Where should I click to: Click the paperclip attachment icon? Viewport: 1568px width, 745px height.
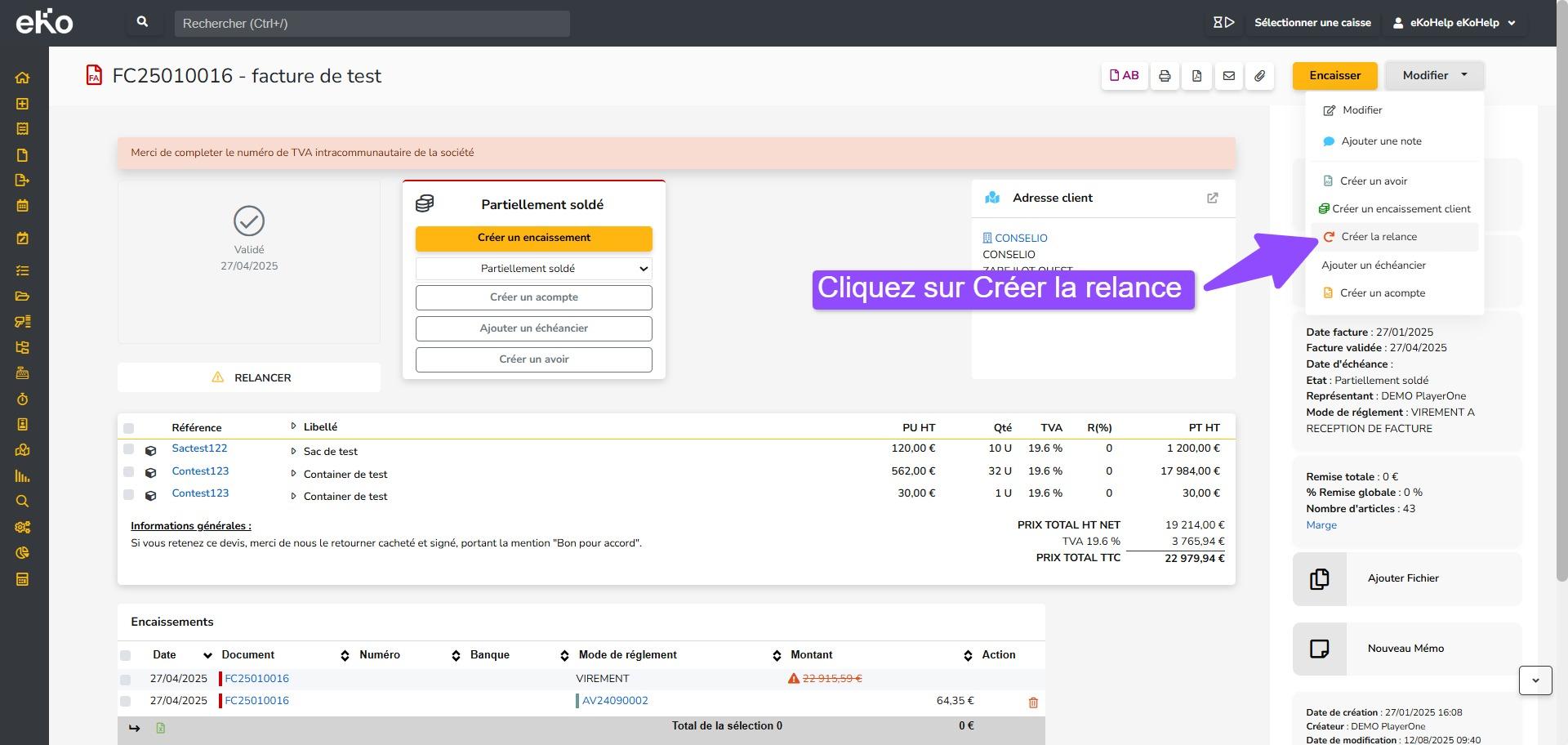(1260, 76)
